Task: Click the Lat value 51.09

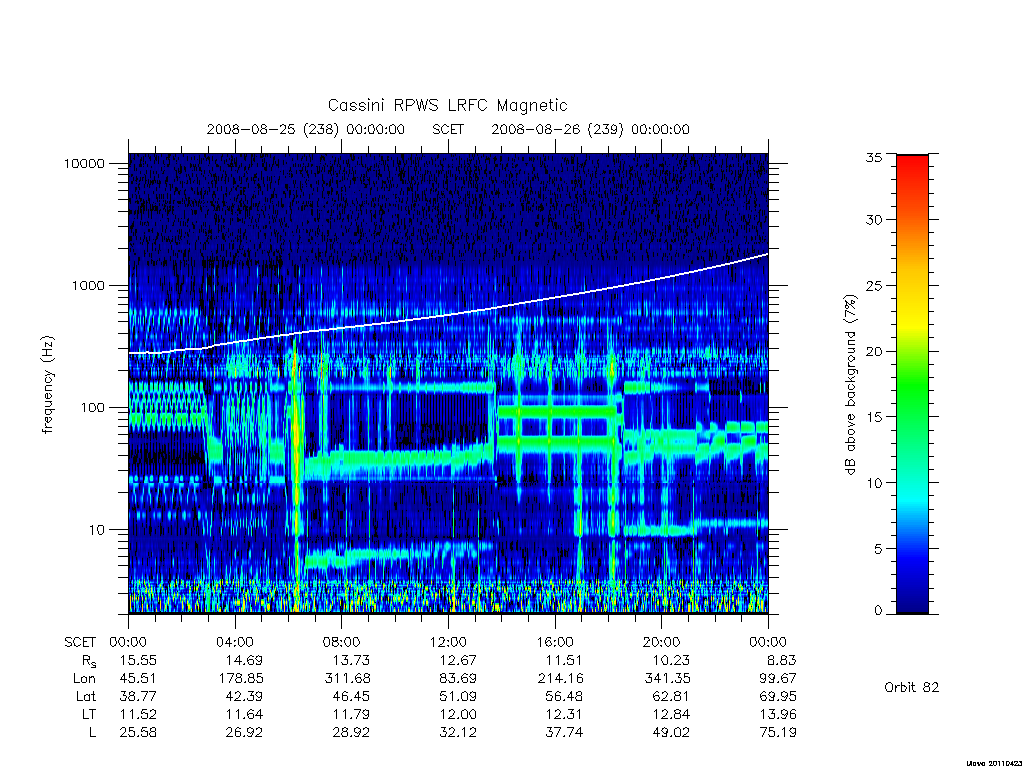Action: (x=457, y=696)
